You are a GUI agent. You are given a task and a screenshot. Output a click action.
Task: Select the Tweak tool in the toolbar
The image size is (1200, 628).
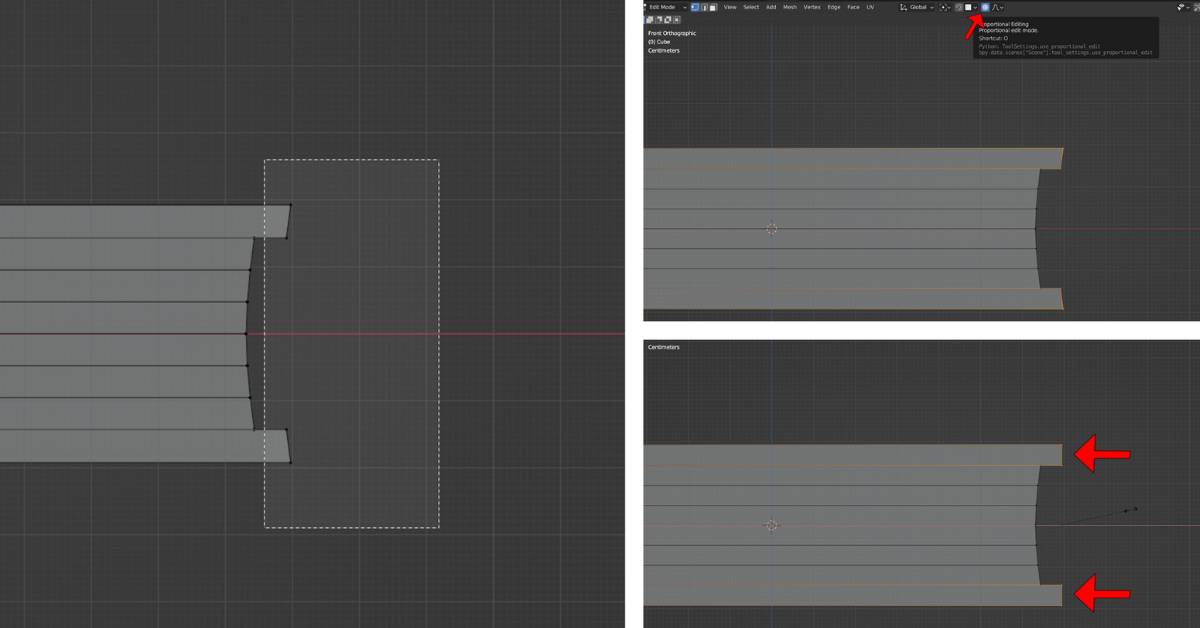point(650,19)
